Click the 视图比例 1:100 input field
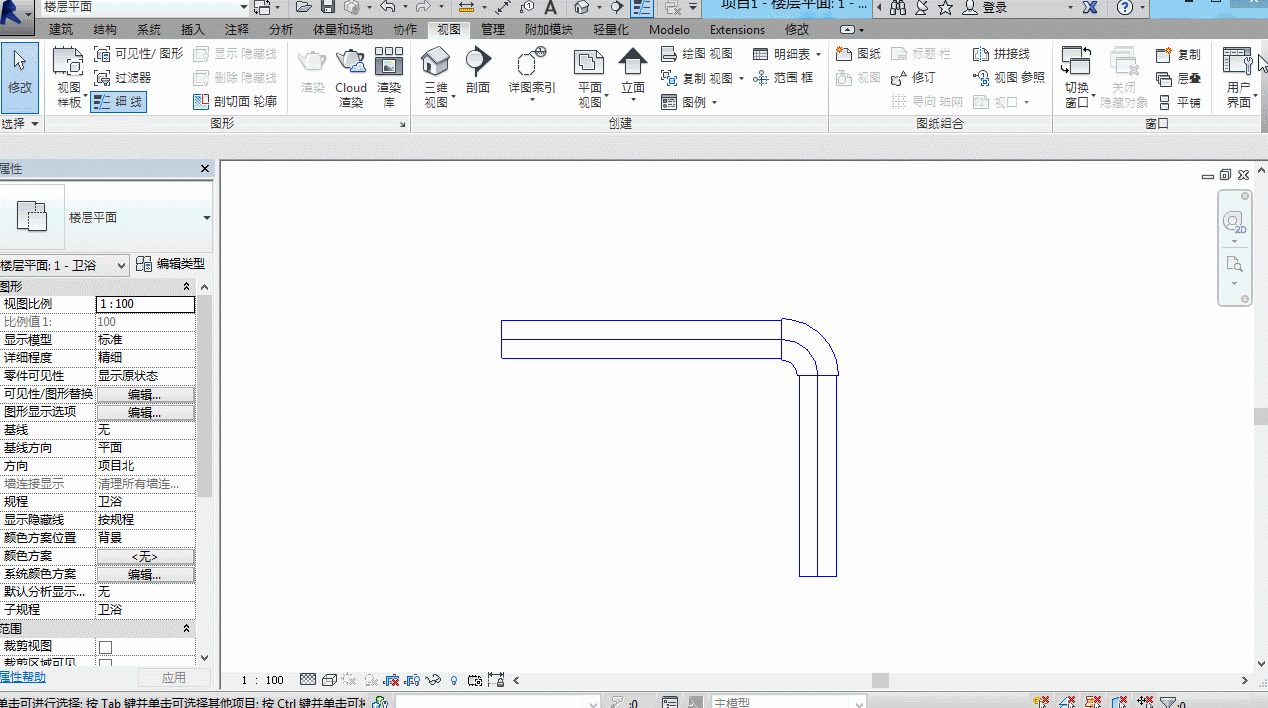Viewport: 1268px width, 708px height. coord(145,304)
